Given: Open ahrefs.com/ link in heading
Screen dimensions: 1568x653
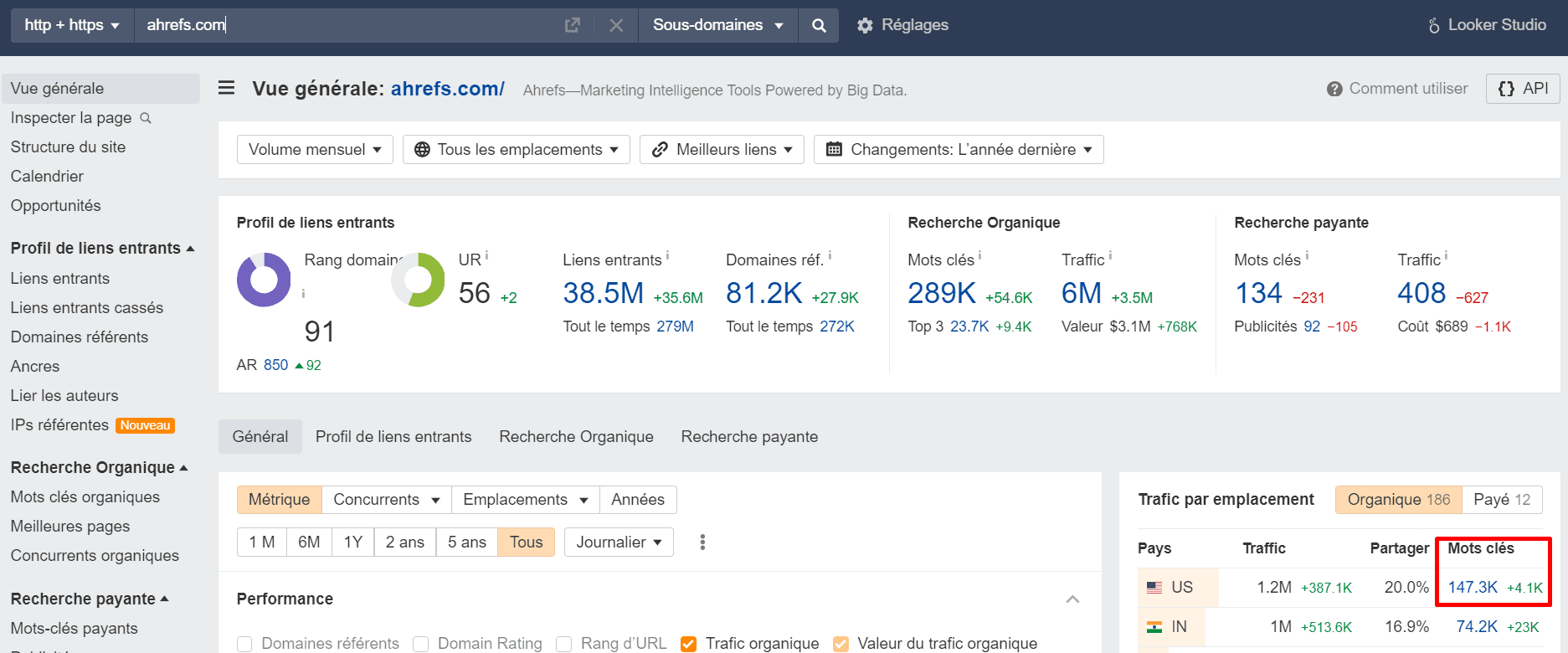Looking at the screenshot, I should (448, 89).
